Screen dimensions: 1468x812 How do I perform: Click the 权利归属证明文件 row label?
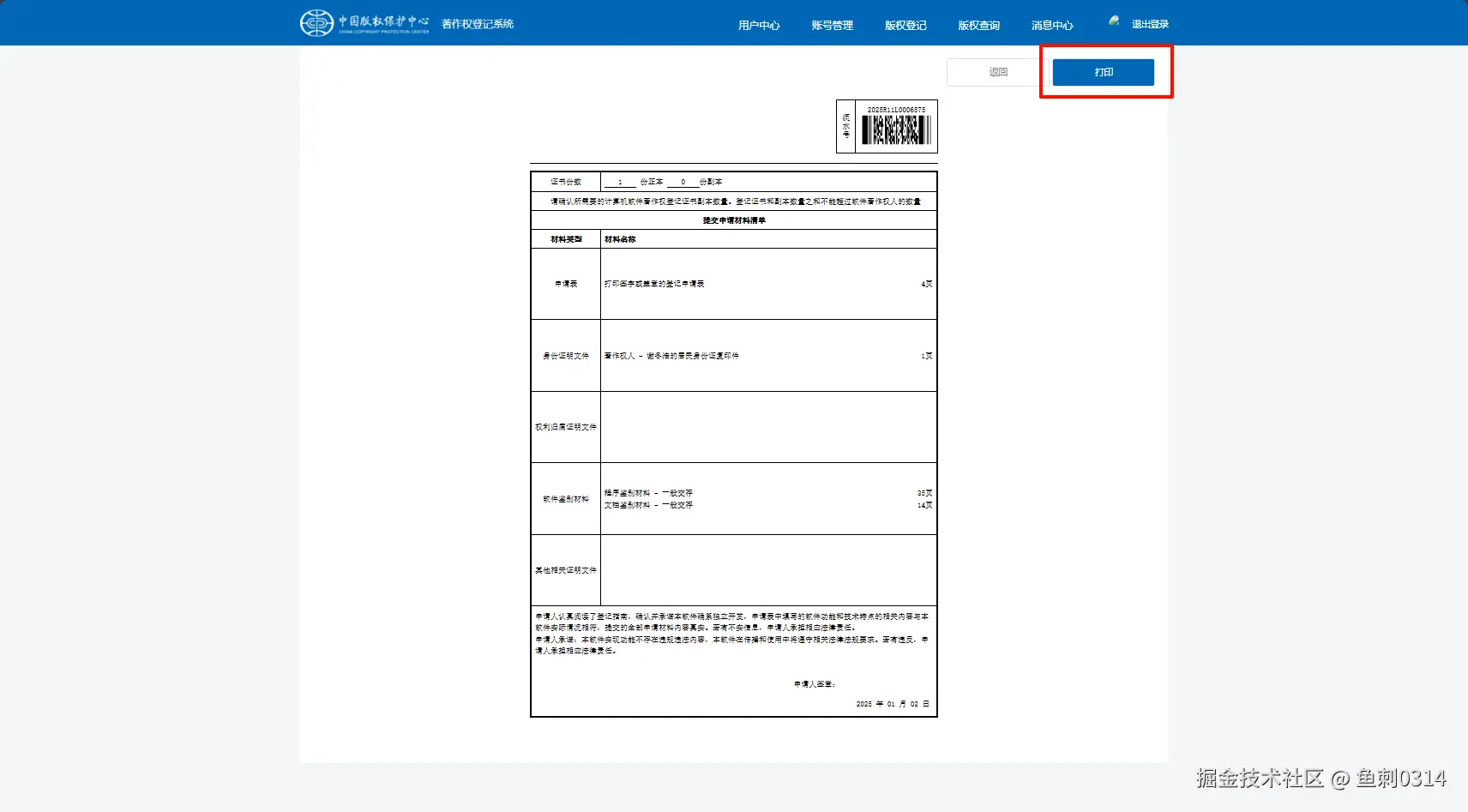[x=566, y=427]
